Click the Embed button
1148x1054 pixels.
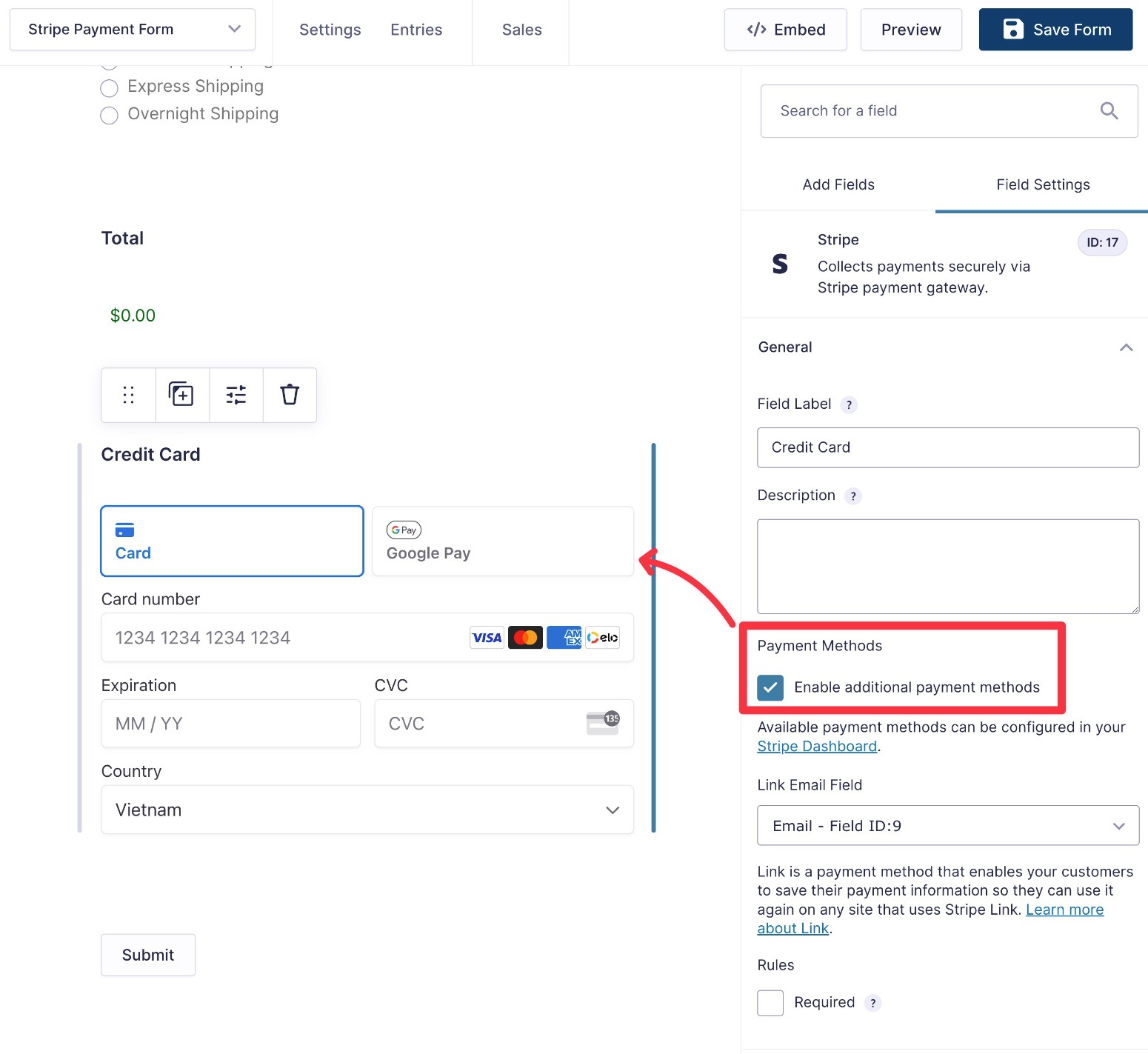pos(786,30)
